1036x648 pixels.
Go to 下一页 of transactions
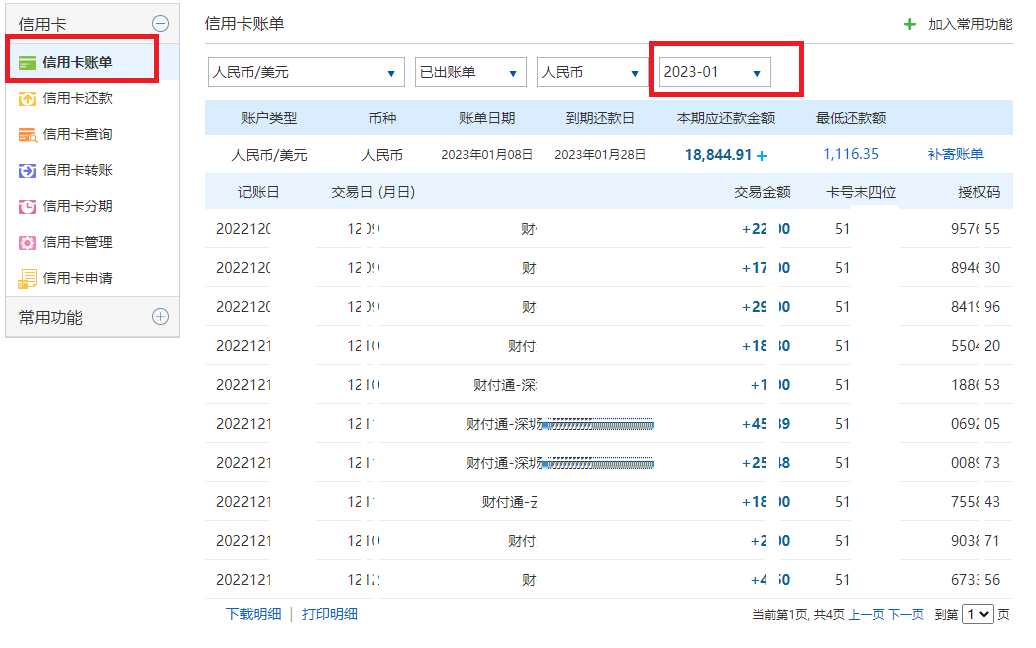[906, 615]
